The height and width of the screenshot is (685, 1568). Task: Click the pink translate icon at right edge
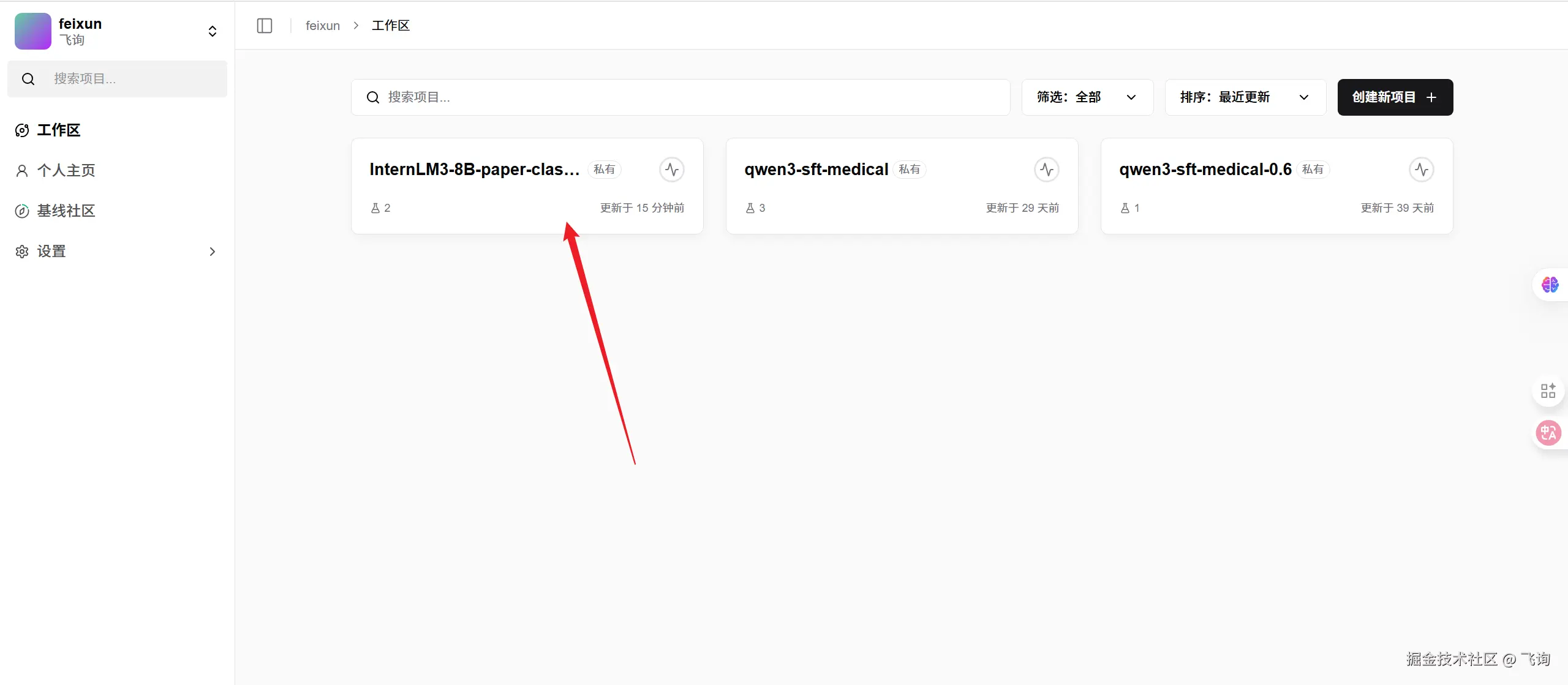click(1548, 433)
